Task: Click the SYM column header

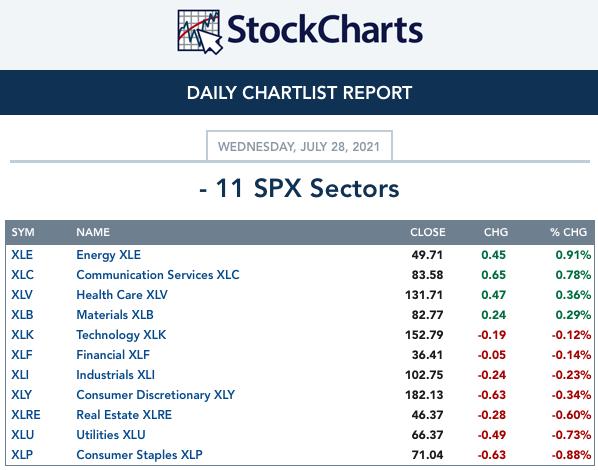Action: tap(23, 232)
